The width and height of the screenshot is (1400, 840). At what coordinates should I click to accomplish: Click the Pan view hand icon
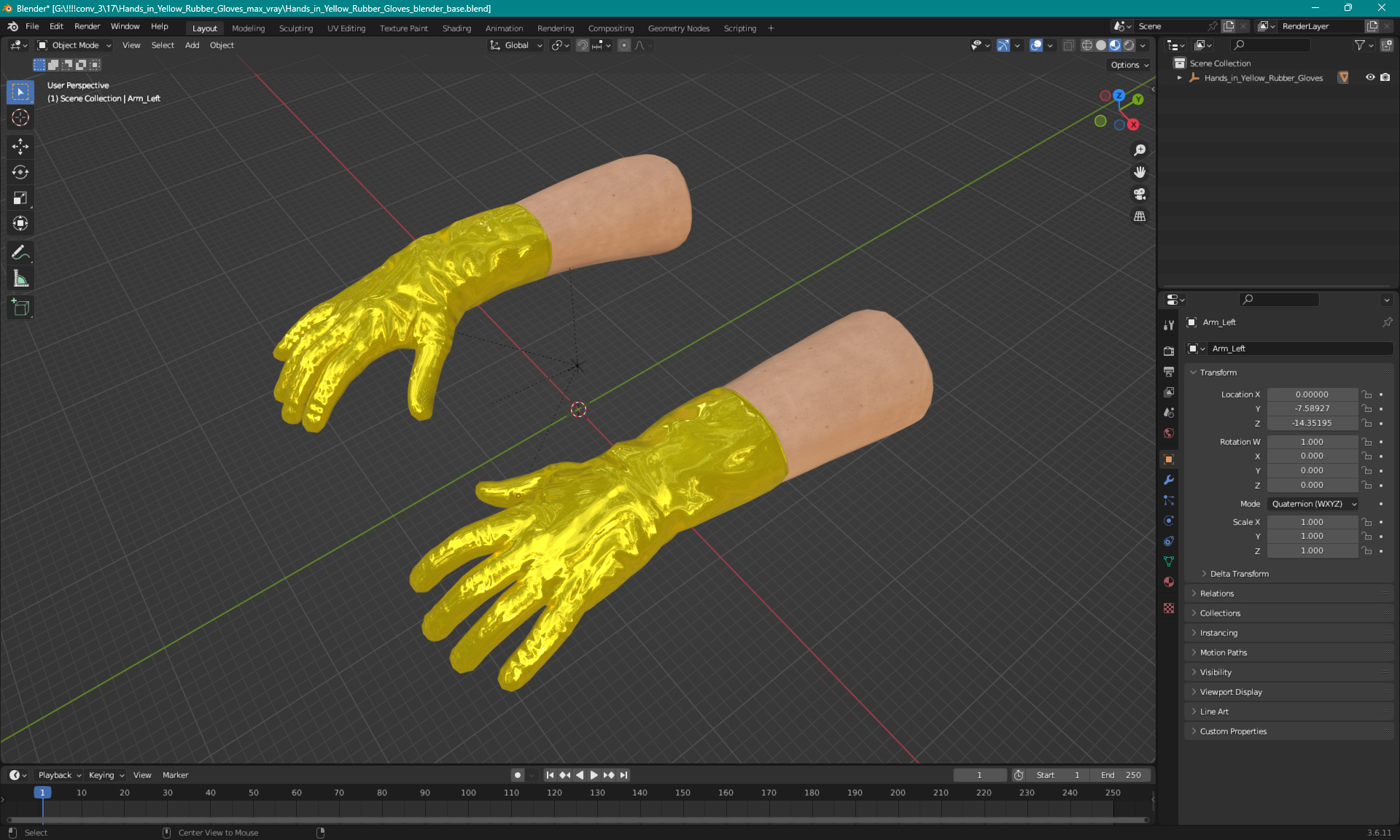1139,172
